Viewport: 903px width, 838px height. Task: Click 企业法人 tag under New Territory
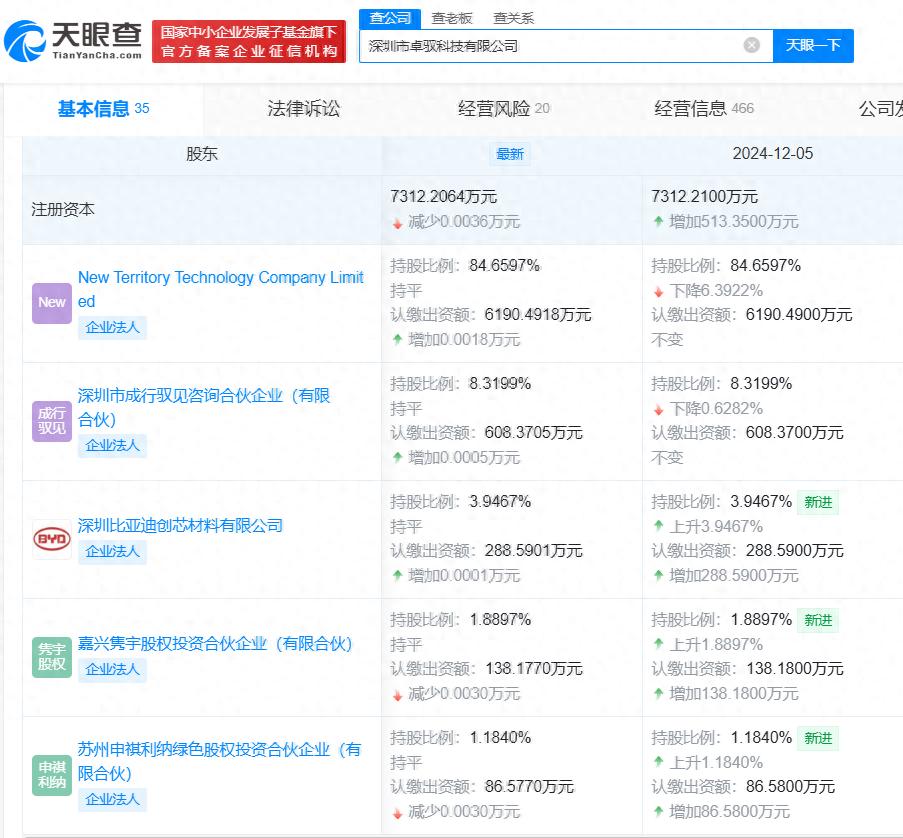pyautogui.click(x=112, y=327)
